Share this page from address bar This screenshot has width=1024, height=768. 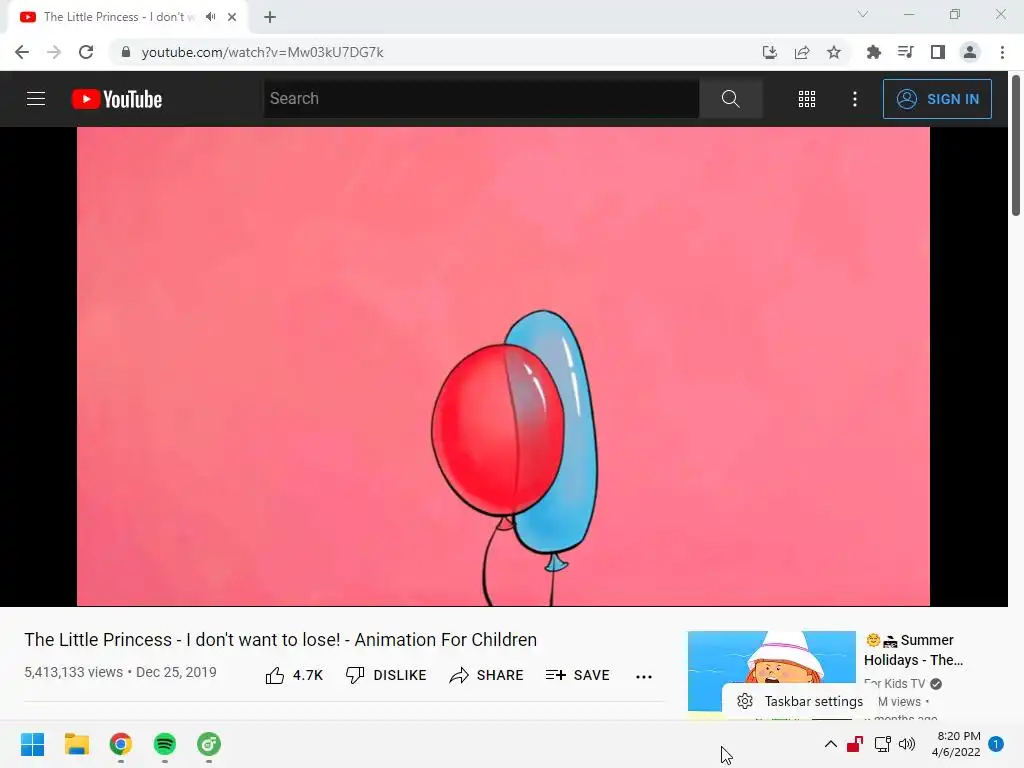(802, 52)
